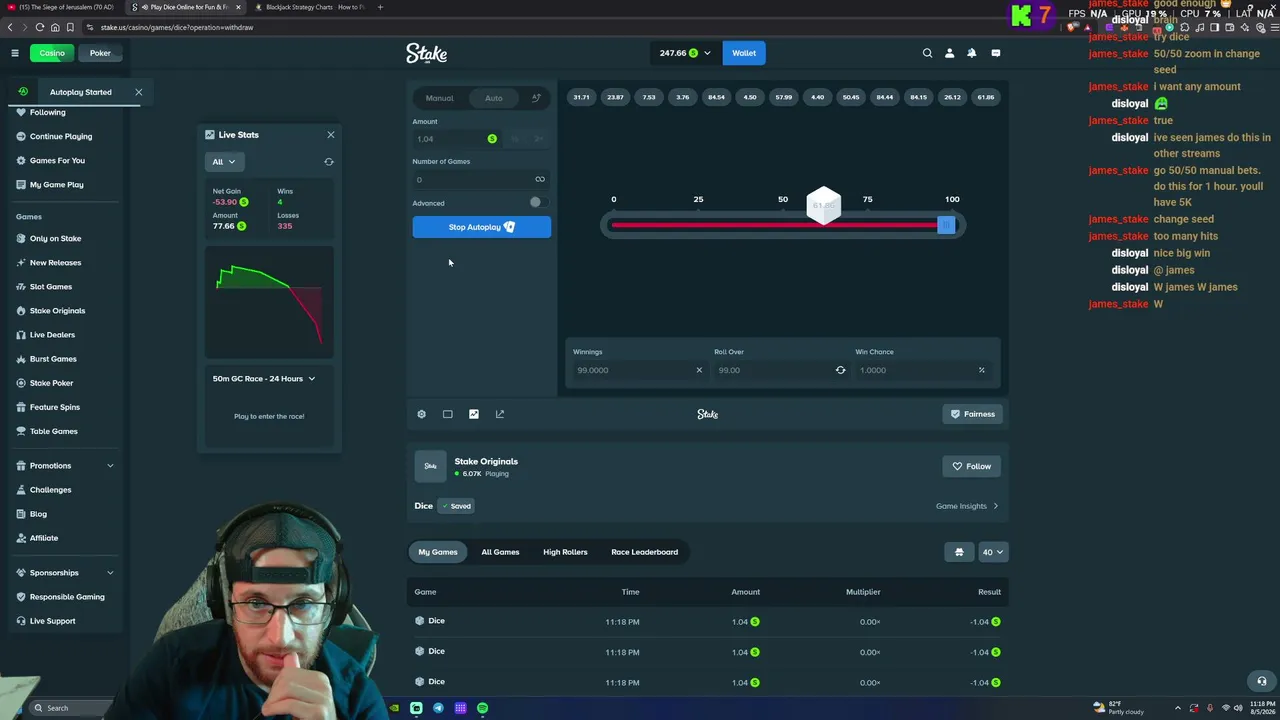
Task: Change the rows count dropdown showing 40
Action: [x=992, y=552]
